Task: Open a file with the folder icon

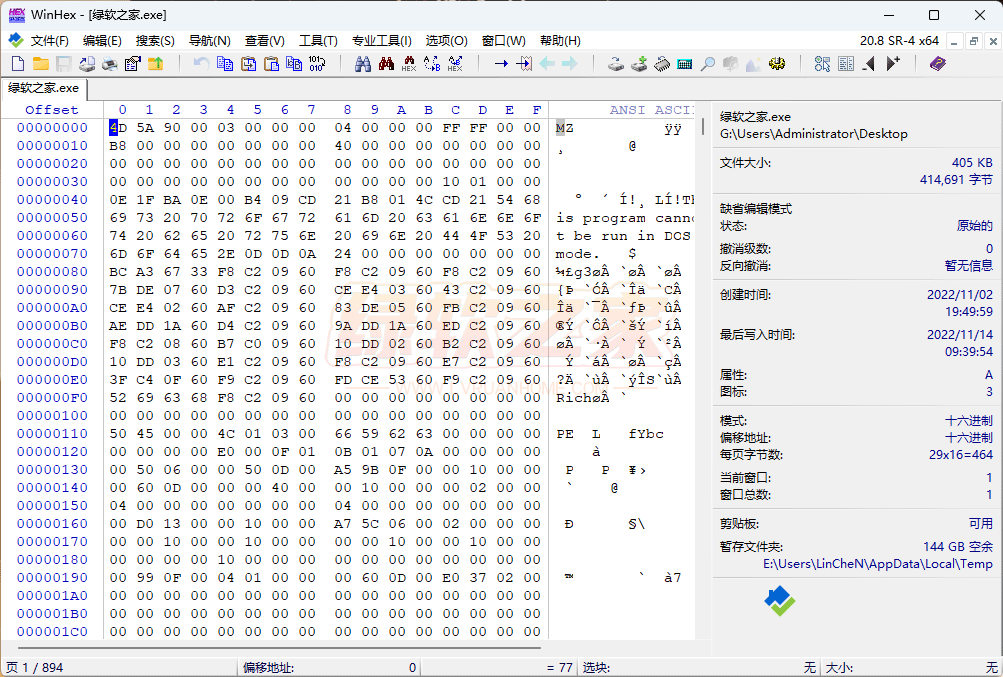Action: (x=40, y=64)
